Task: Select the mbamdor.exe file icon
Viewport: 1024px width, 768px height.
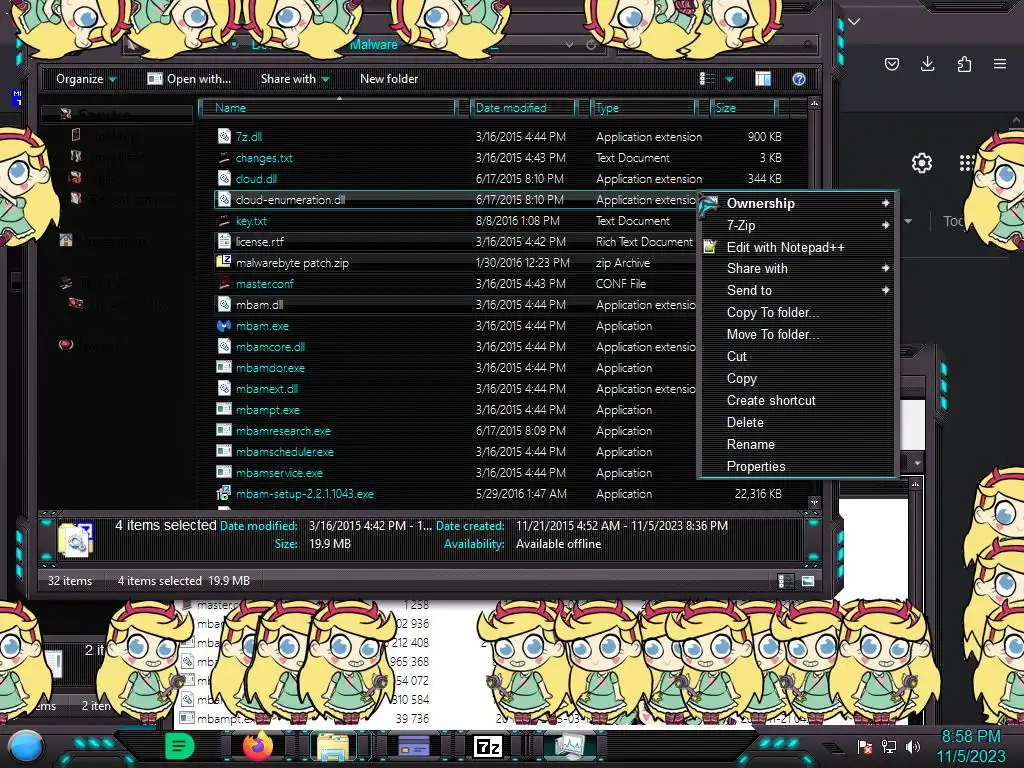Action: tap(224, 368)
